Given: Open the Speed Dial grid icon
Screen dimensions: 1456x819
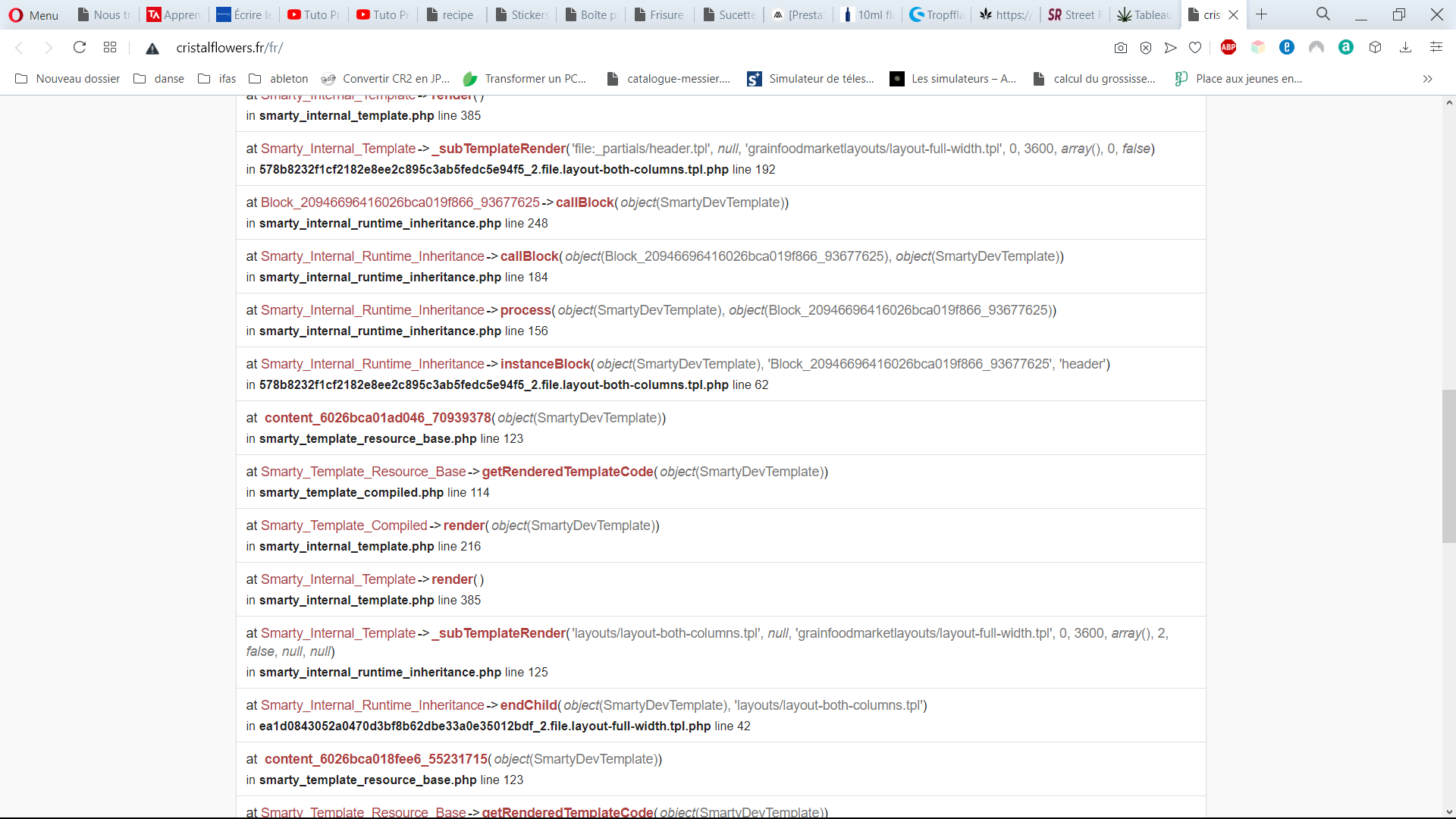Looking at the screenshot, I should click(x=110, y=48).
